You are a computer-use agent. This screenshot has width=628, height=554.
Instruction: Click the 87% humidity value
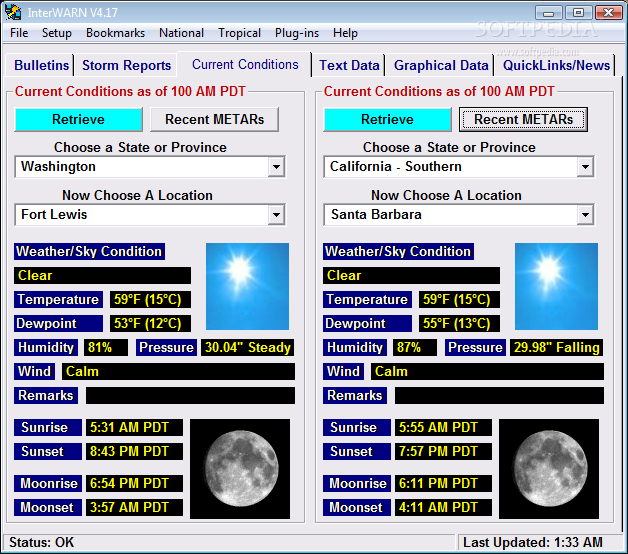pos(415,347)
